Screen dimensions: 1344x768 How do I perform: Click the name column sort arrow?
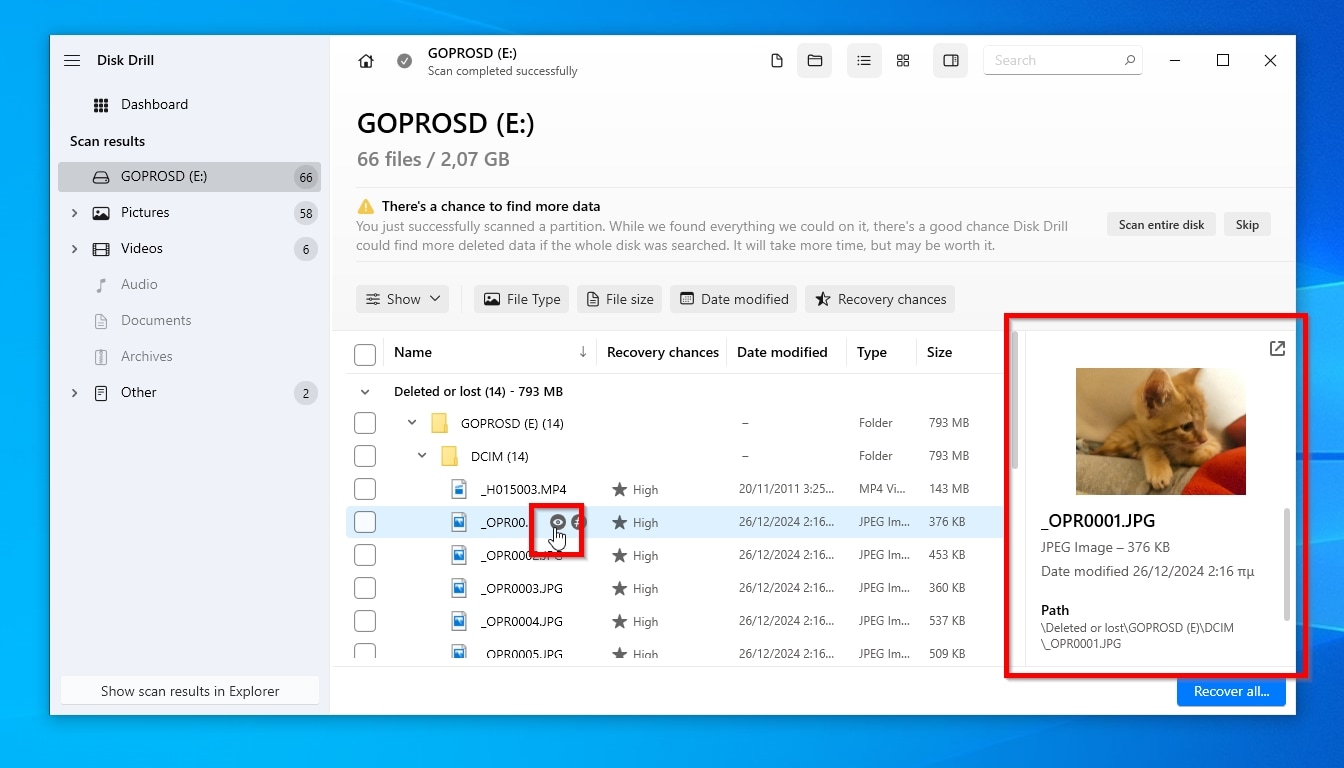(x=583, y=352)
